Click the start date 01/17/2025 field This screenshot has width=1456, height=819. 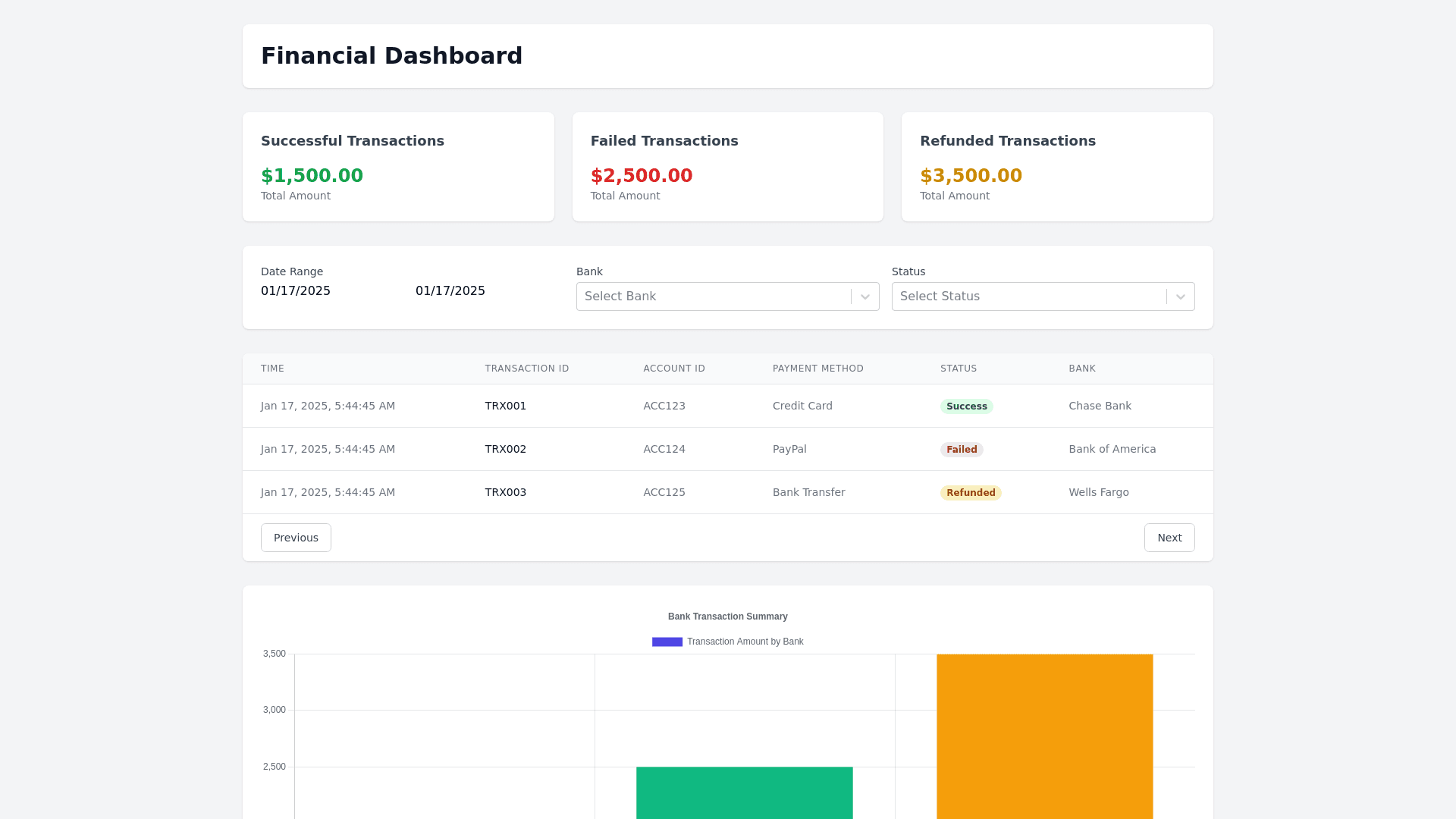296,291
